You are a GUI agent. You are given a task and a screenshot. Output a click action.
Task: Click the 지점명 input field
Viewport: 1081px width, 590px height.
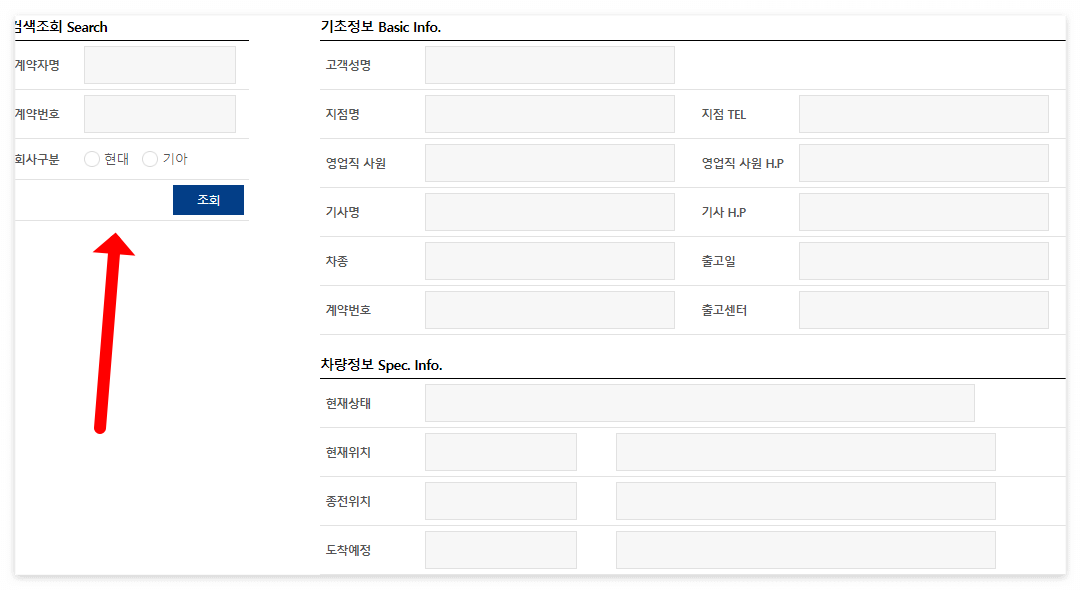pyautogui.click(x=549, y=113)
